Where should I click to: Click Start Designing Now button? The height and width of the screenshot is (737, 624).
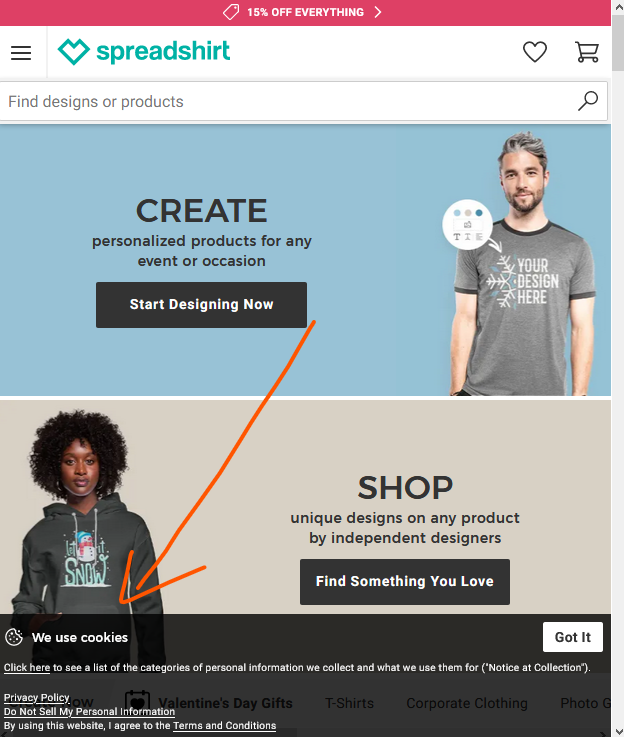click(201, 305)
